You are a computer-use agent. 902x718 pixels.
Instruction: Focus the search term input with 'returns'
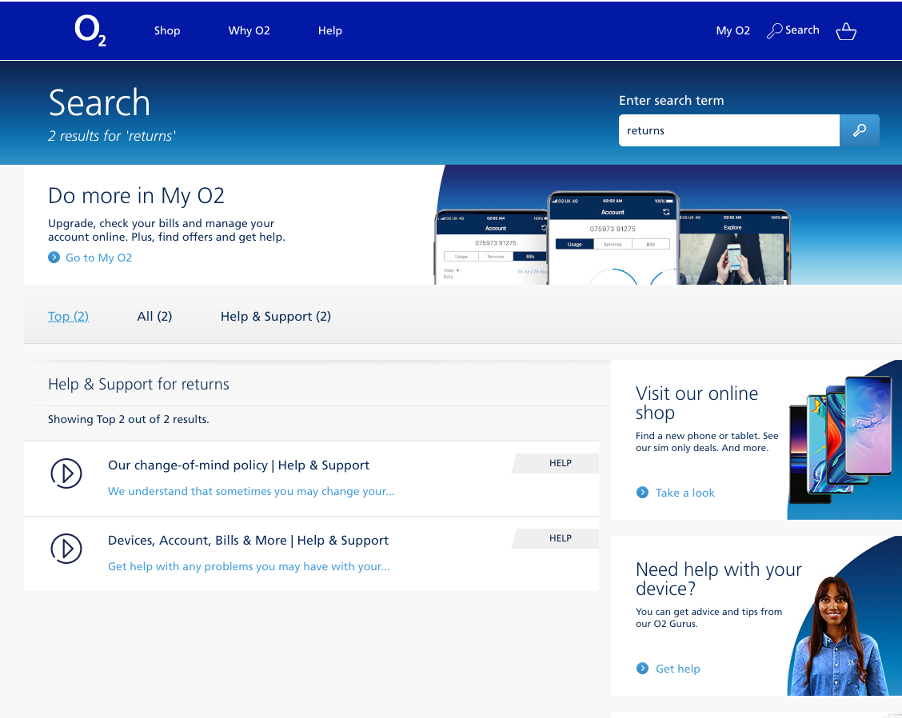pyautogui.click(x=729, y=130)
